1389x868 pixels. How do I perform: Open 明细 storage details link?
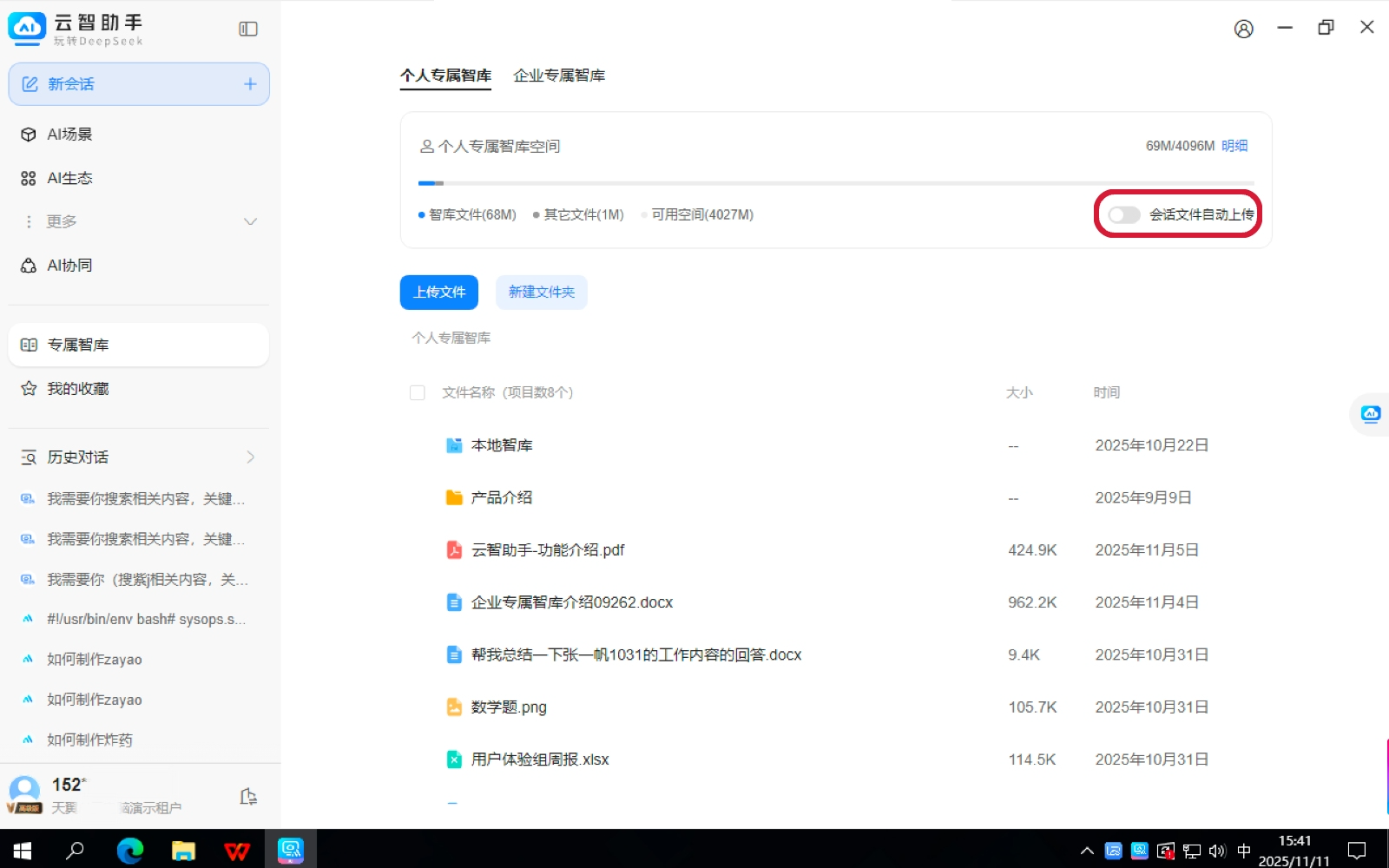coord(1234,146)
